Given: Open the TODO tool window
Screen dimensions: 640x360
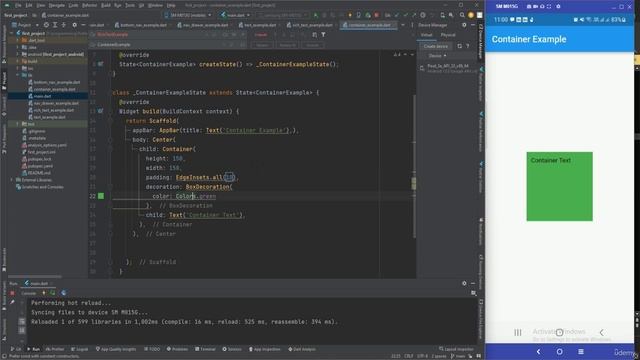Looking at the screenshot, I should (x=152, y=349).
